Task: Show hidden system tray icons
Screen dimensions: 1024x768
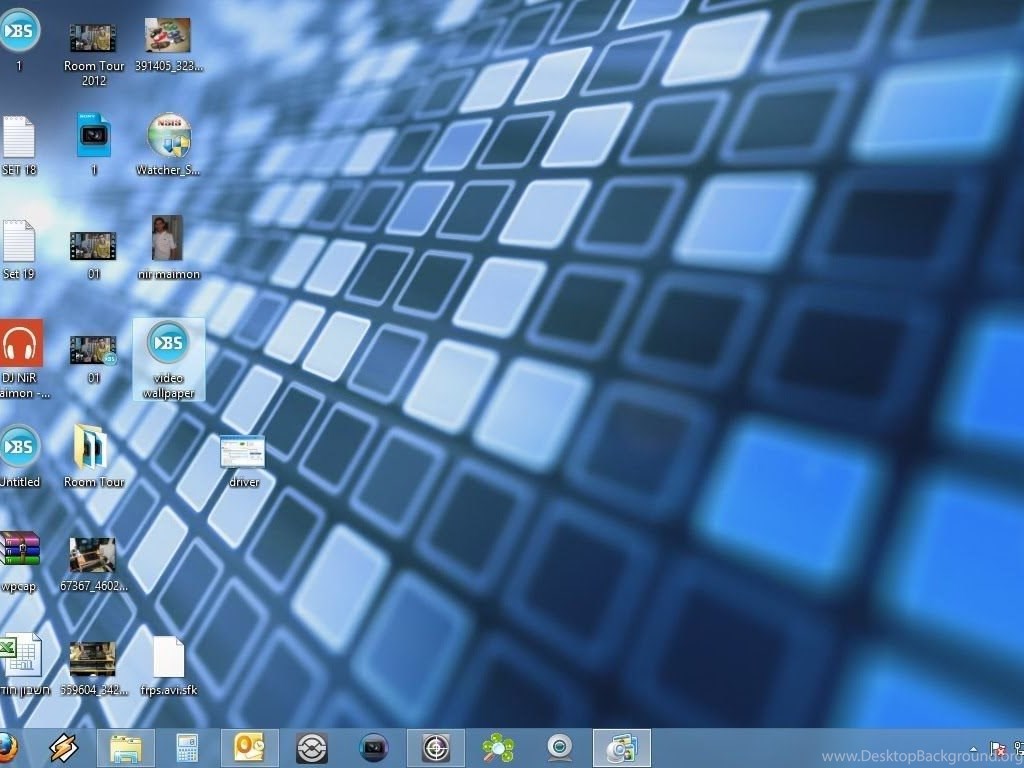Action: [x=974, y=749]
